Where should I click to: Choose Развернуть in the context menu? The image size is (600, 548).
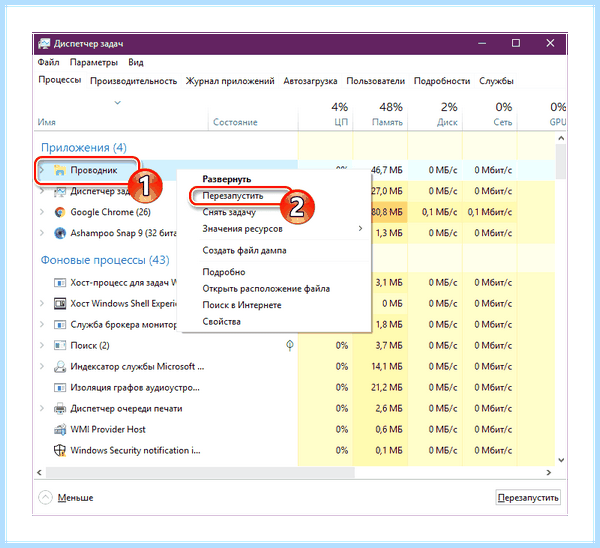227,179
